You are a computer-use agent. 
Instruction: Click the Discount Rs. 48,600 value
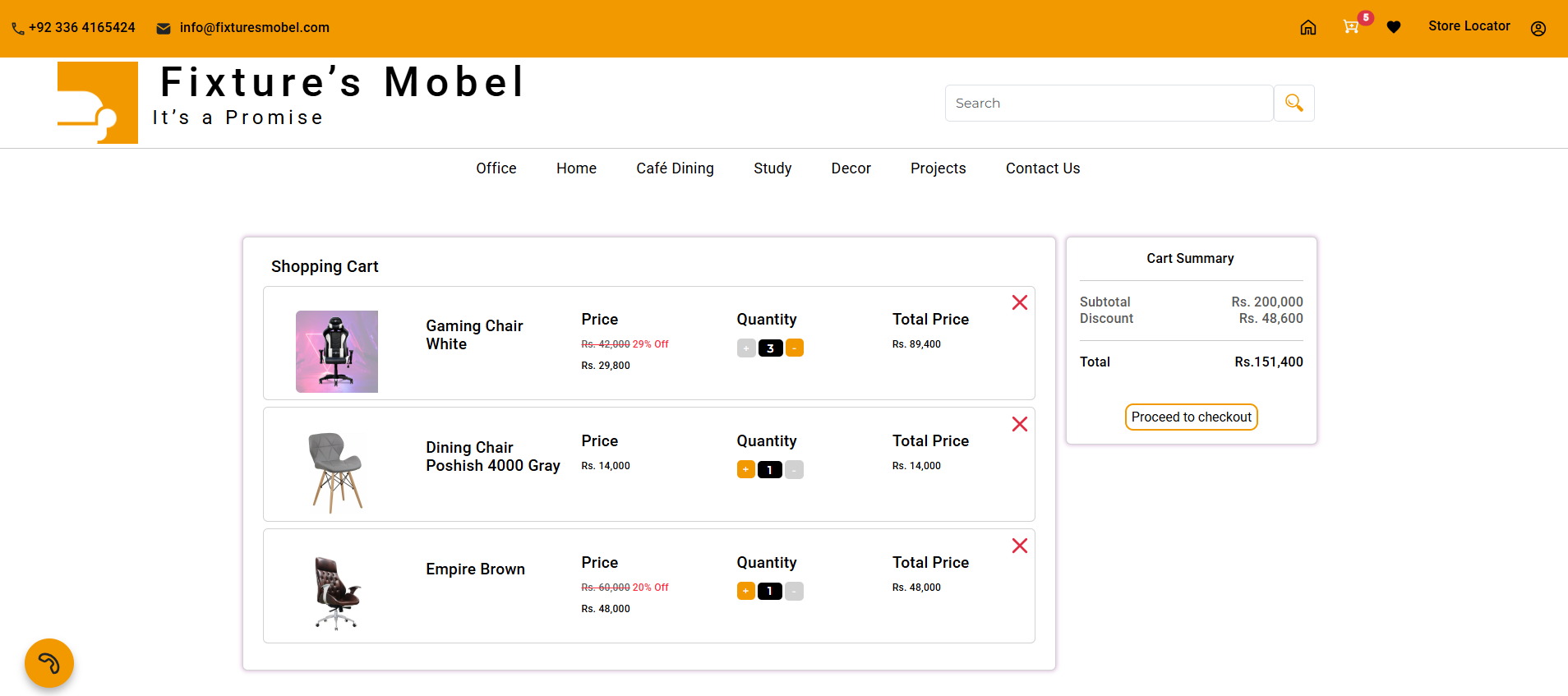point(1271,319)
